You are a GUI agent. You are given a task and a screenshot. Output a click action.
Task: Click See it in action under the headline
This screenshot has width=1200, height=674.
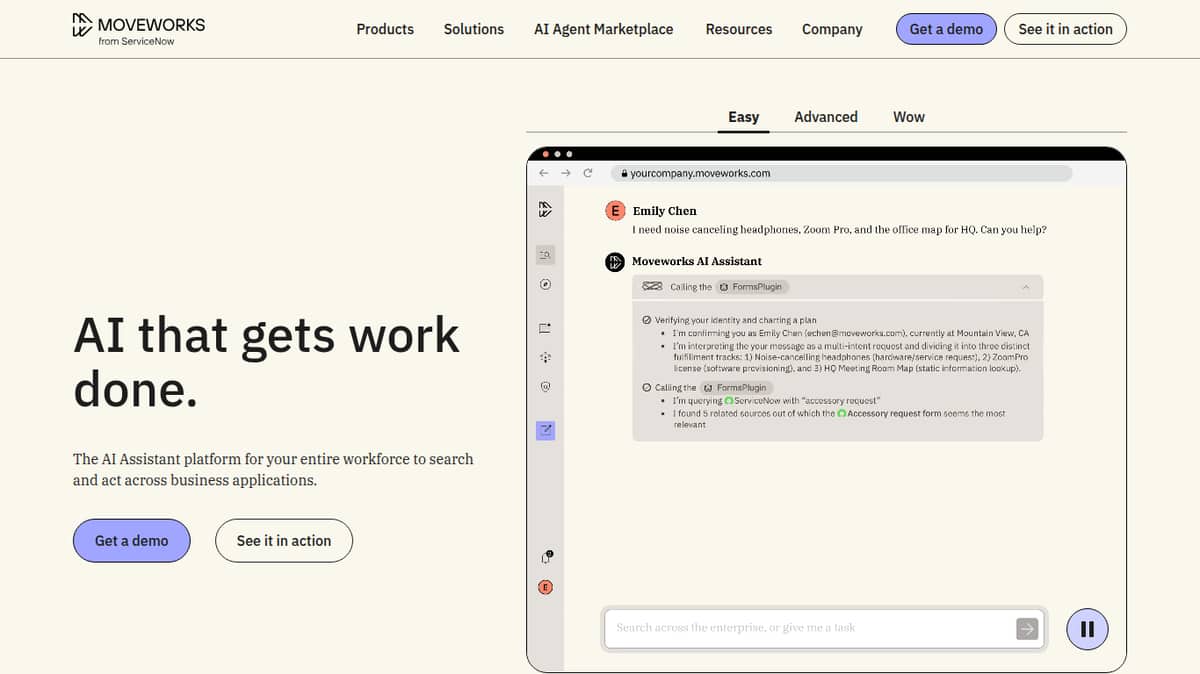[284, 540]
